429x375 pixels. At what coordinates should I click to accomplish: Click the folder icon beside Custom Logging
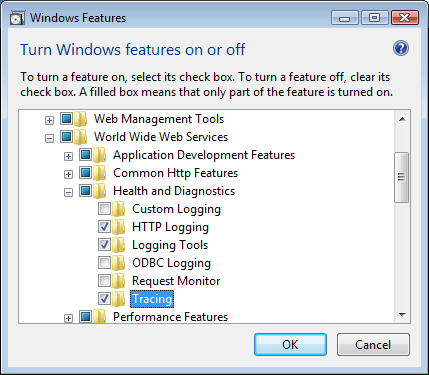click(119, 209)
